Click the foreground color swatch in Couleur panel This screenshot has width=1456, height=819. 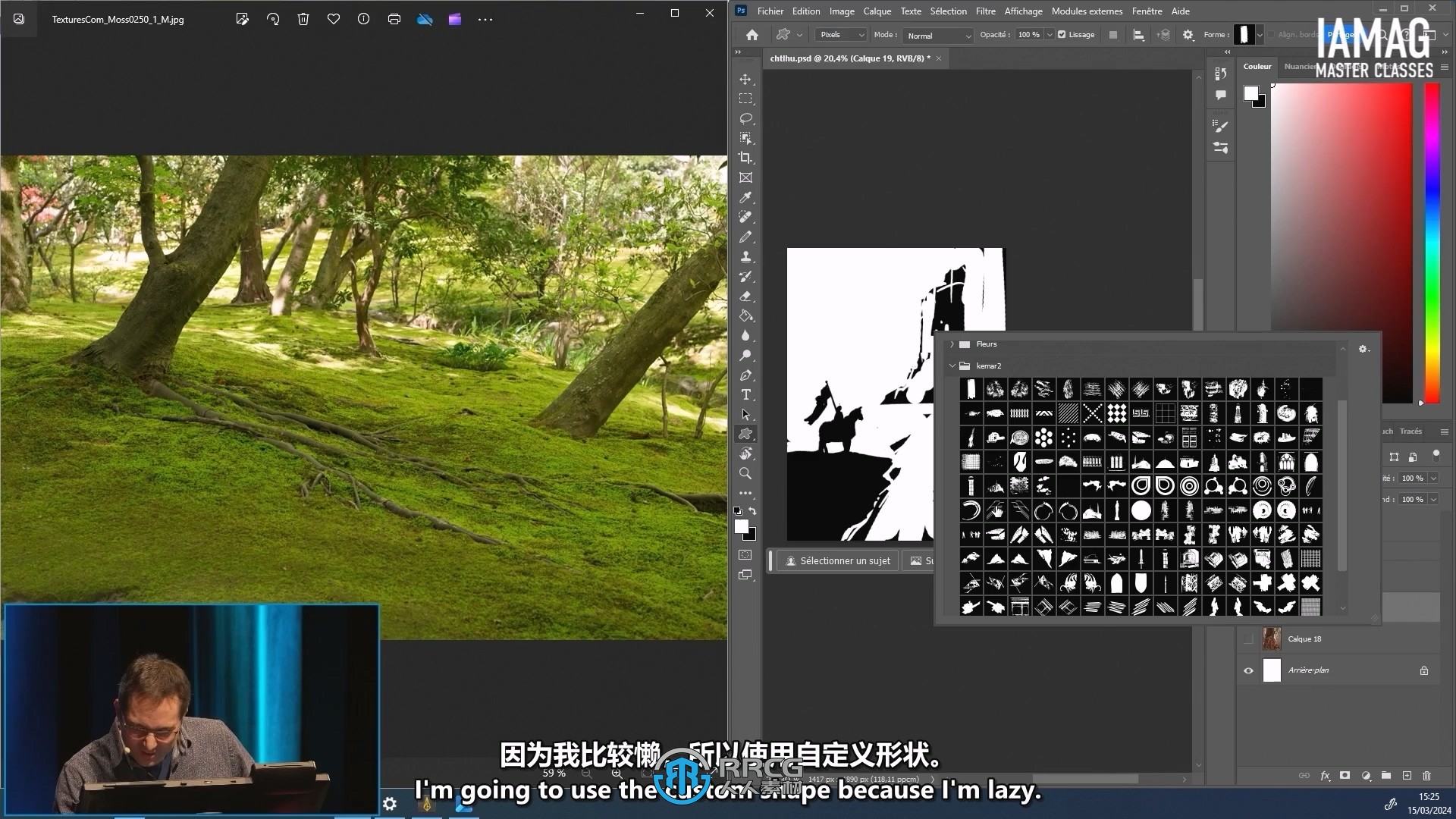(1250, 93)
